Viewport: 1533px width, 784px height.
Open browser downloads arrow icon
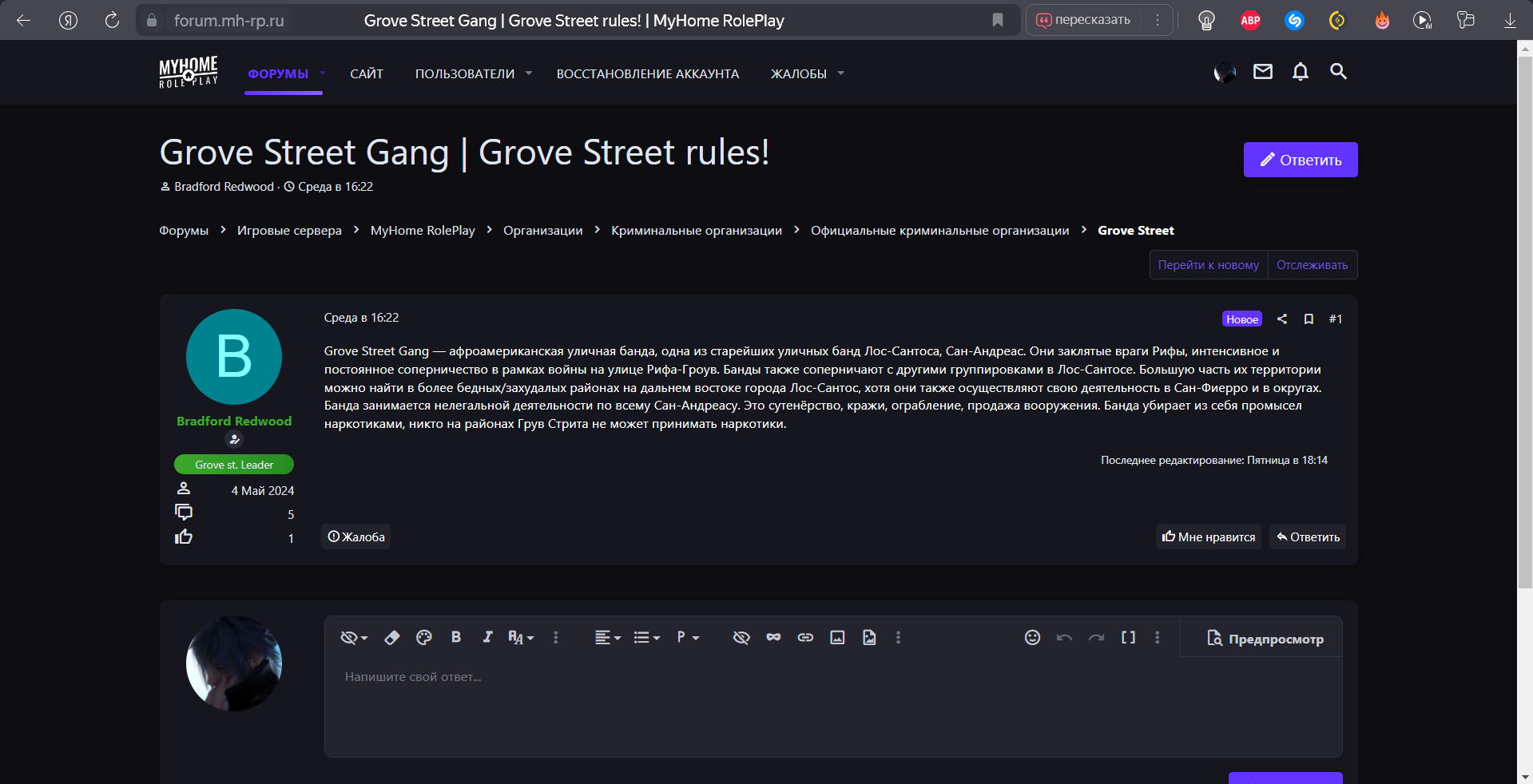tap(1510, 21)
